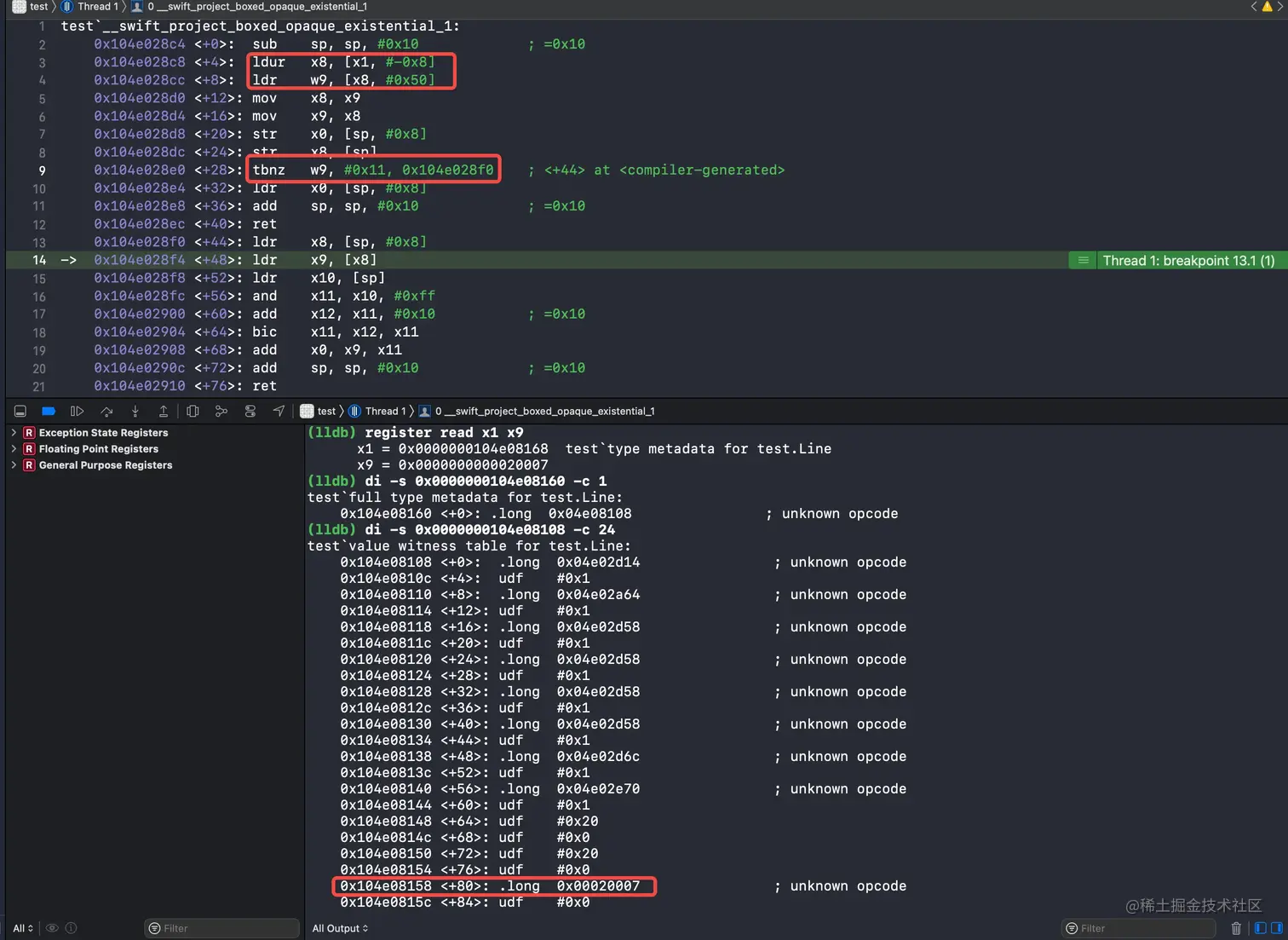Screen dimensions: 1288x940
Task: Open the Simulate Location tool
Action: tap(279, 412)
